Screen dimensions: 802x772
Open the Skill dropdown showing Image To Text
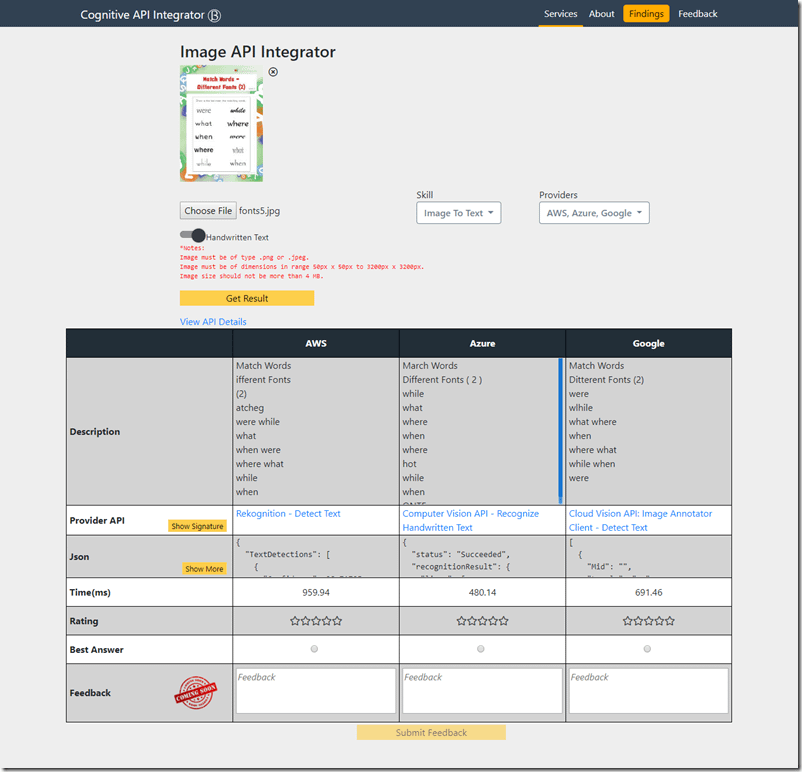pos(459,213)
